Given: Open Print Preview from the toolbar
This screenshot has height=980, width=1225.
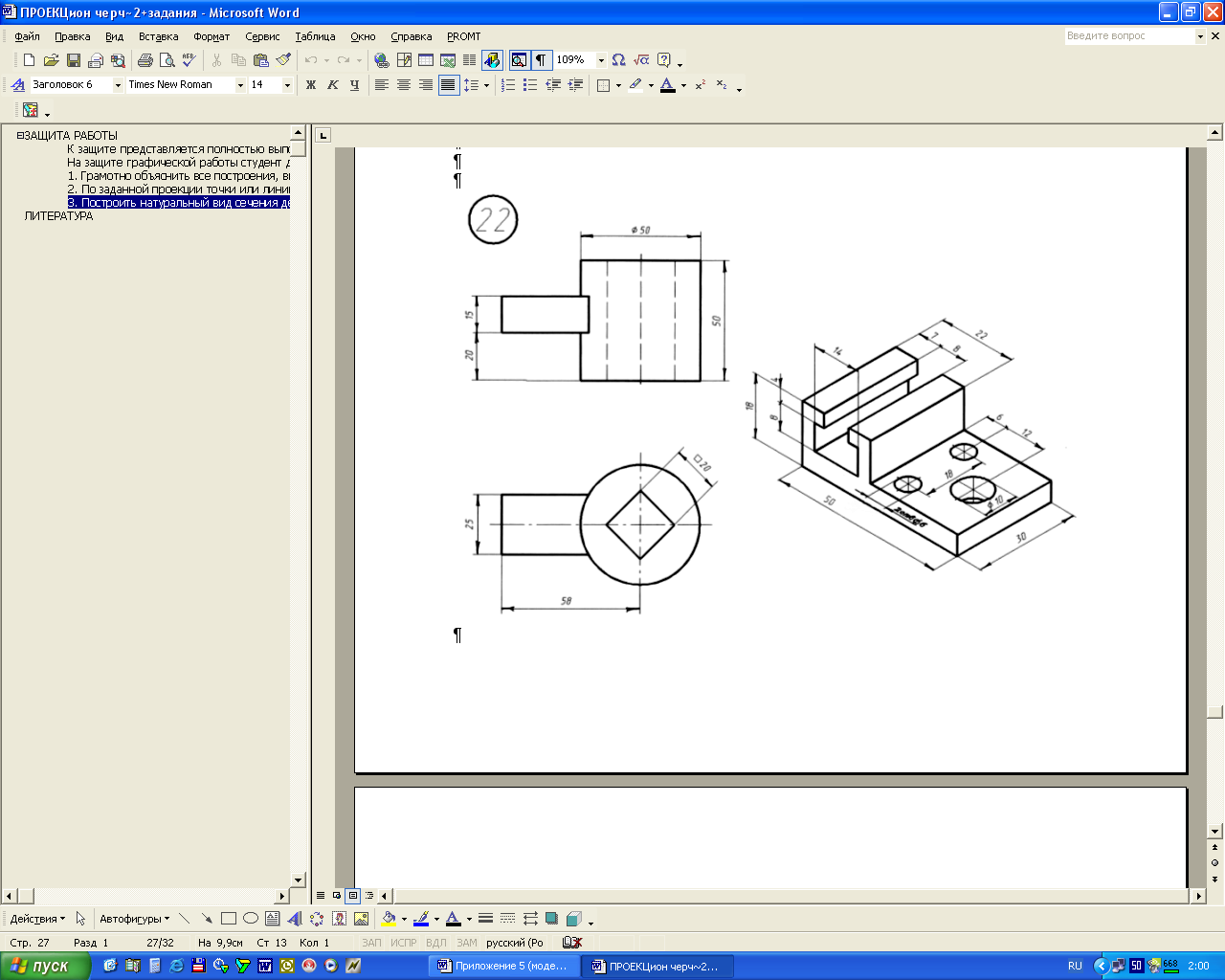Looking at the screenshot, I should 167,60.
